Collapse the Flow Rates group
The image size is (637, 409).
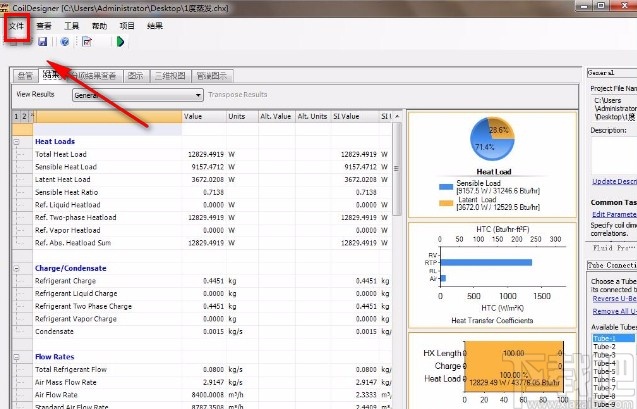[17, 357]
